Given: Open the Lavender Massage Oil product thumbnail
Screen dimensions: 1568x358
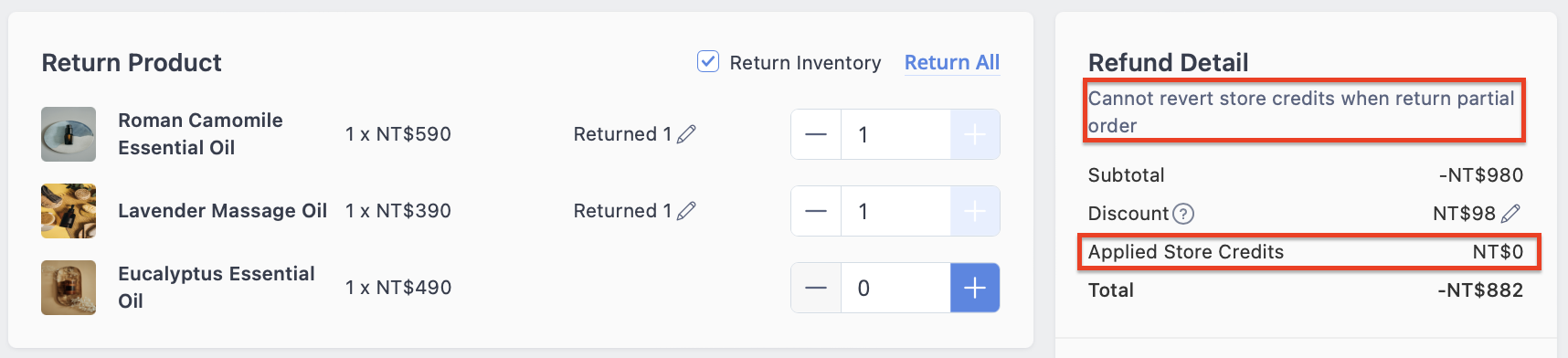Looking at the screenshot, I should 69,211.
